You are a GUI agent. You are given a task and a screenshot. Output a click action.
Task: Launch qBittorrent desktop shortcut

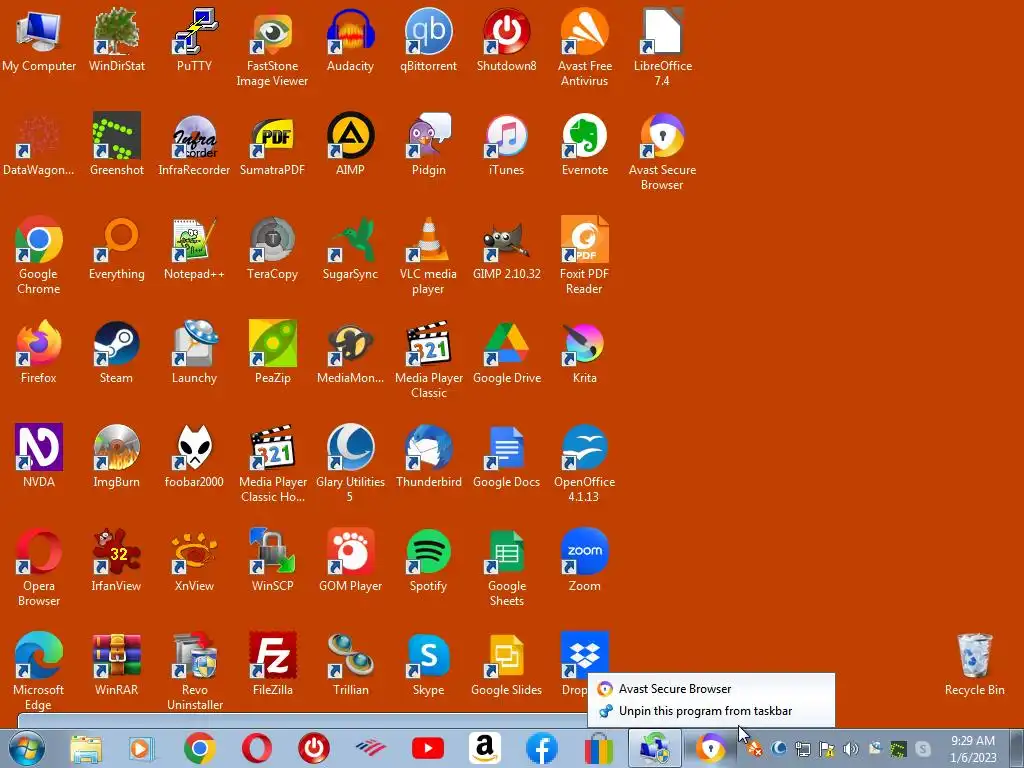[428, 39]
